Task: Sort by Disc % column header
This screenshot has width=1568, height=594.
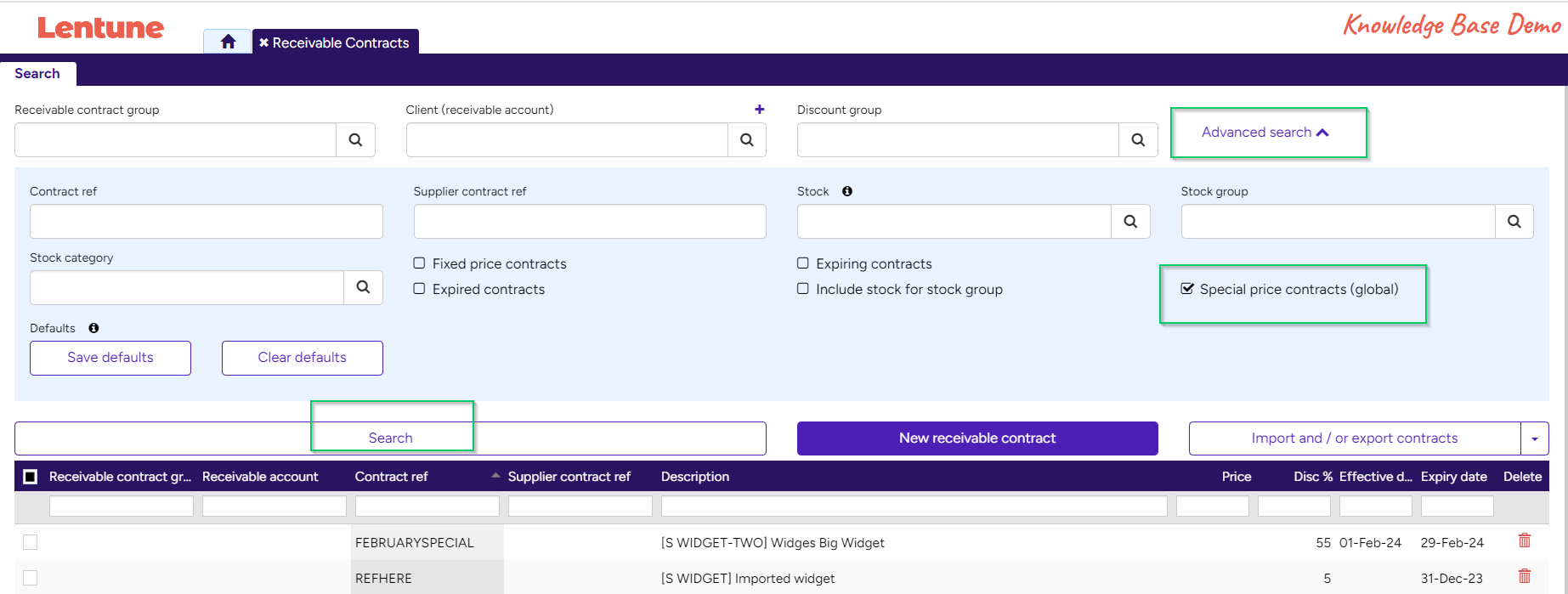Action: (x=1313, y=477)
